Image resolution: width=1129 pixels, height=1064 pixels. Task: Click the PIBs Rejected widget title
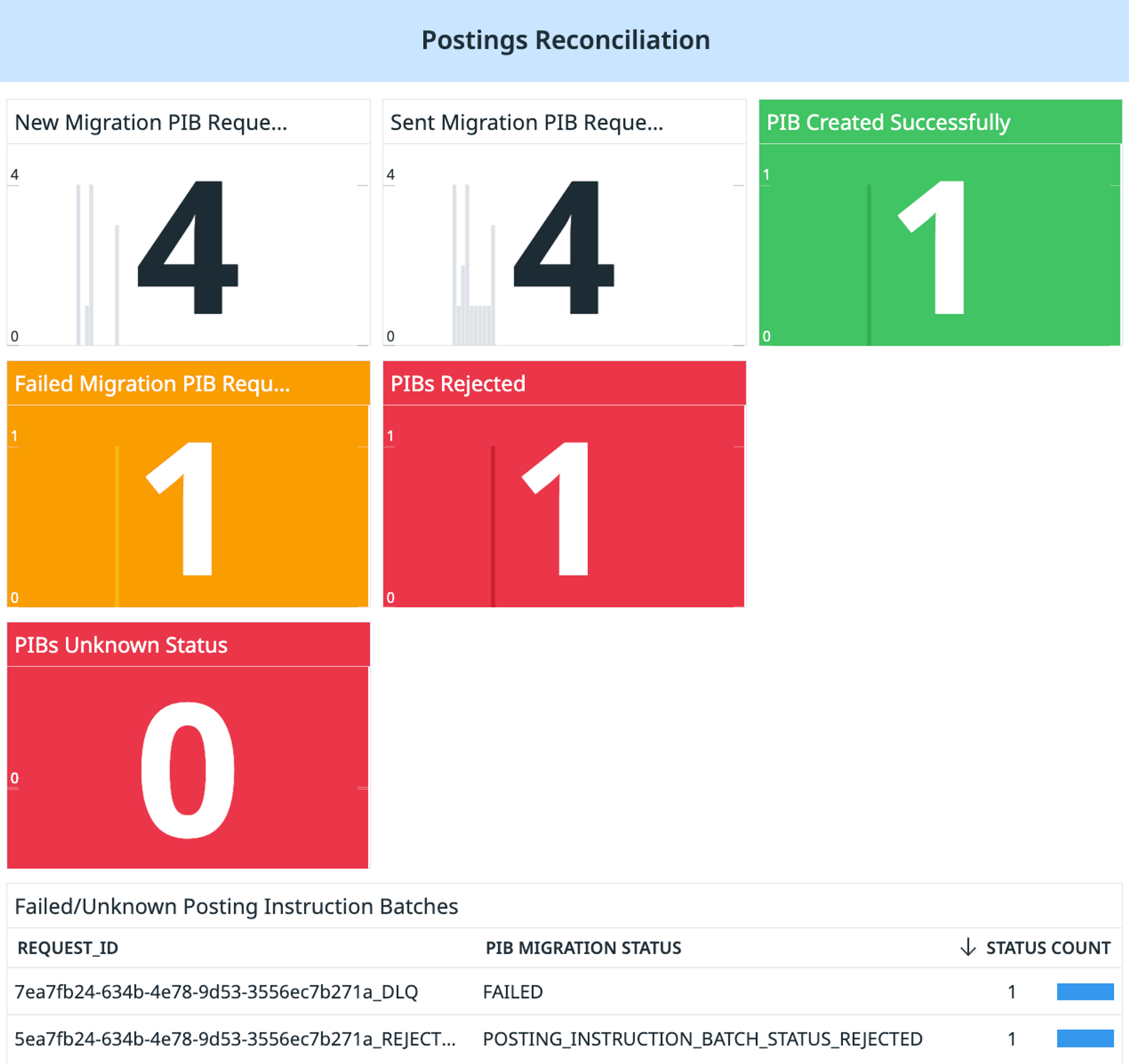click(458, 384)
